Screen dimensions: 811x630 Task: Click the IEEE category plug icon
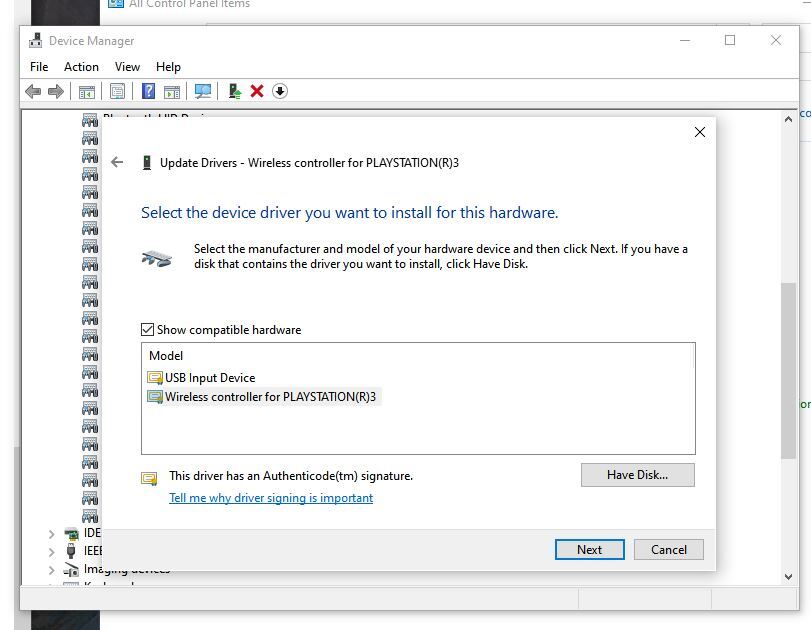click(x=71, y=551)
